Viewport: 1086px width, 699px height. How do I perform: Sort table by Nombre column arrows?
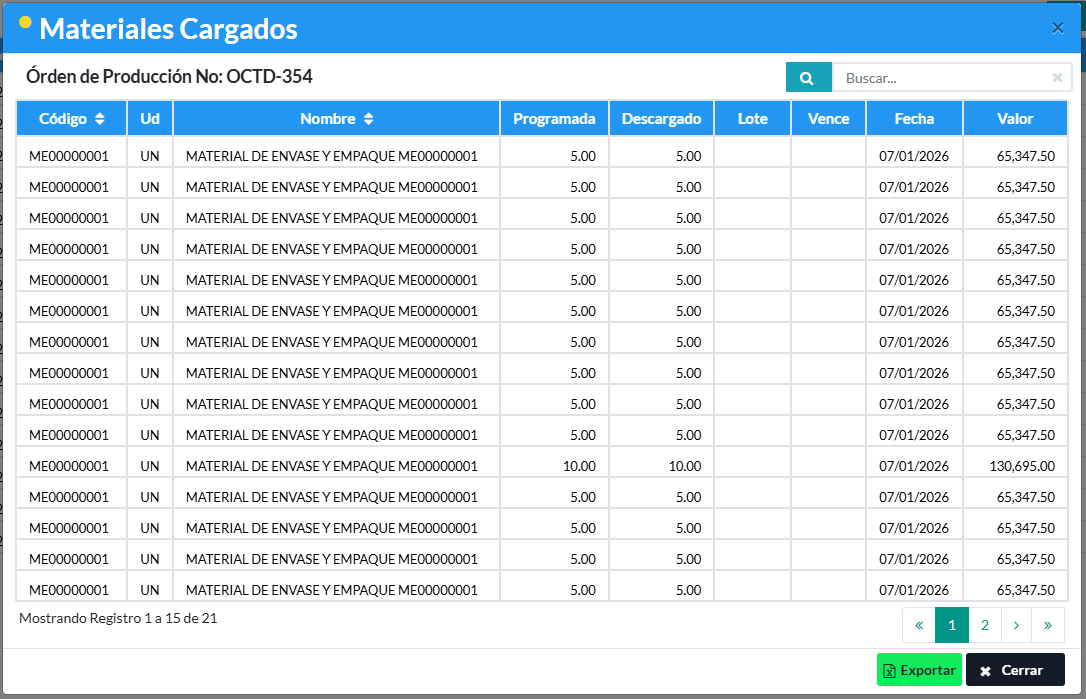(x=368, y=119)
